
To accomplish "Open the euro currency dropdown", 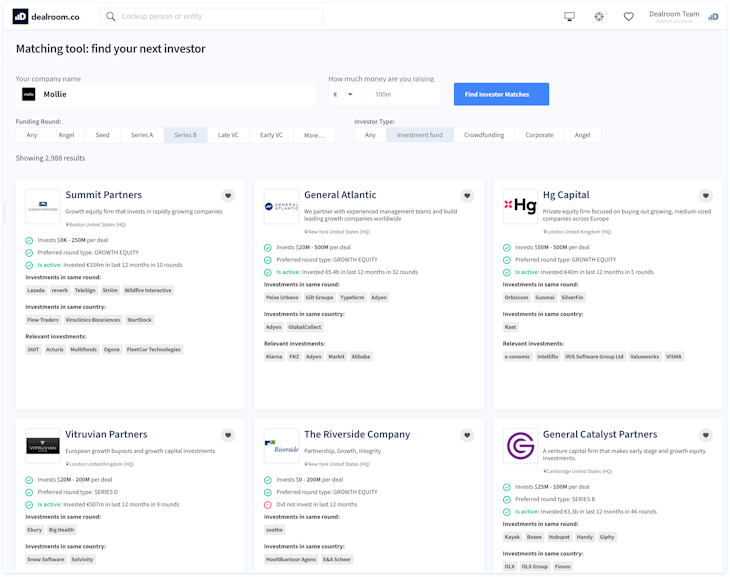I will pyautogui.click(x=343, y=95).
